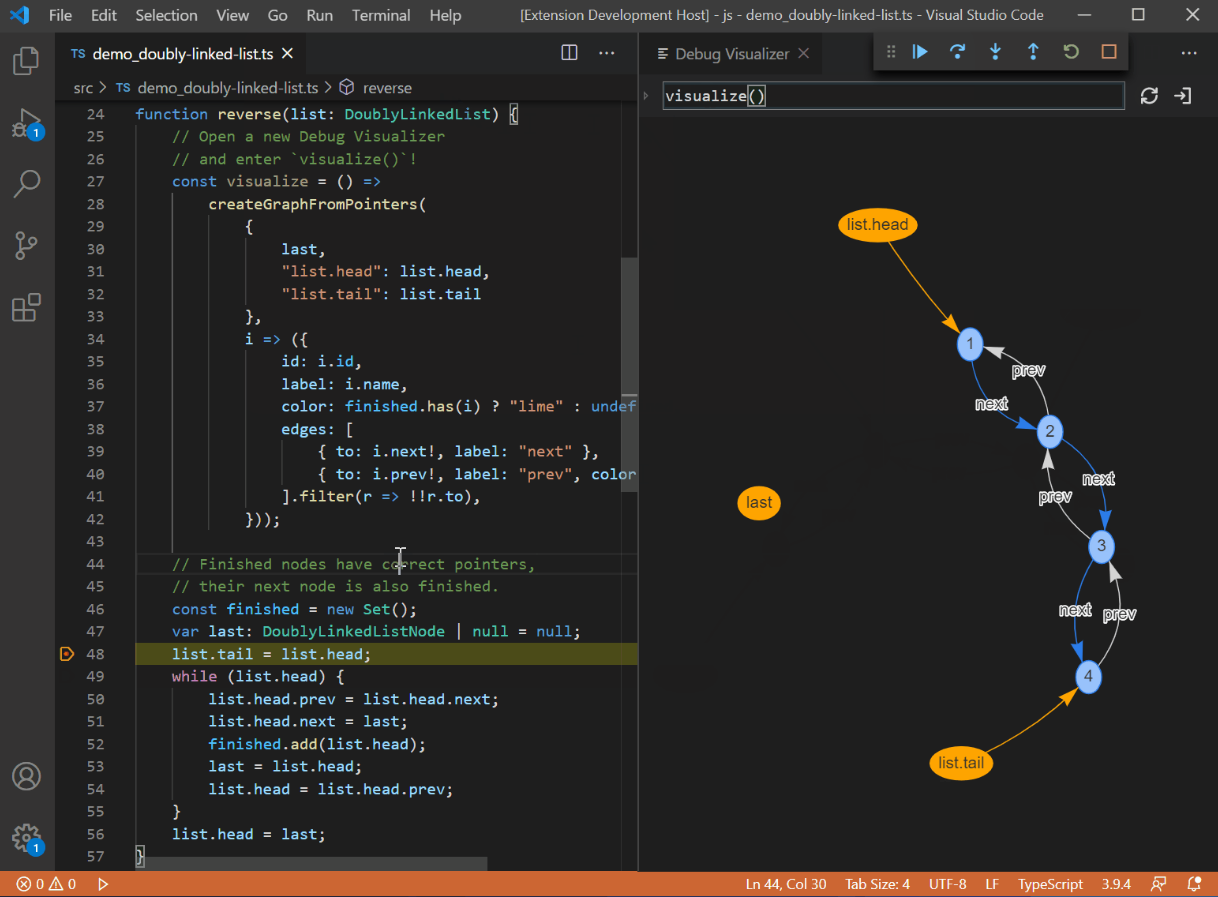This screenshot has width=1218, height=897.
Task: Open the Explorer view in activity bar
Action: pos(27,62)
